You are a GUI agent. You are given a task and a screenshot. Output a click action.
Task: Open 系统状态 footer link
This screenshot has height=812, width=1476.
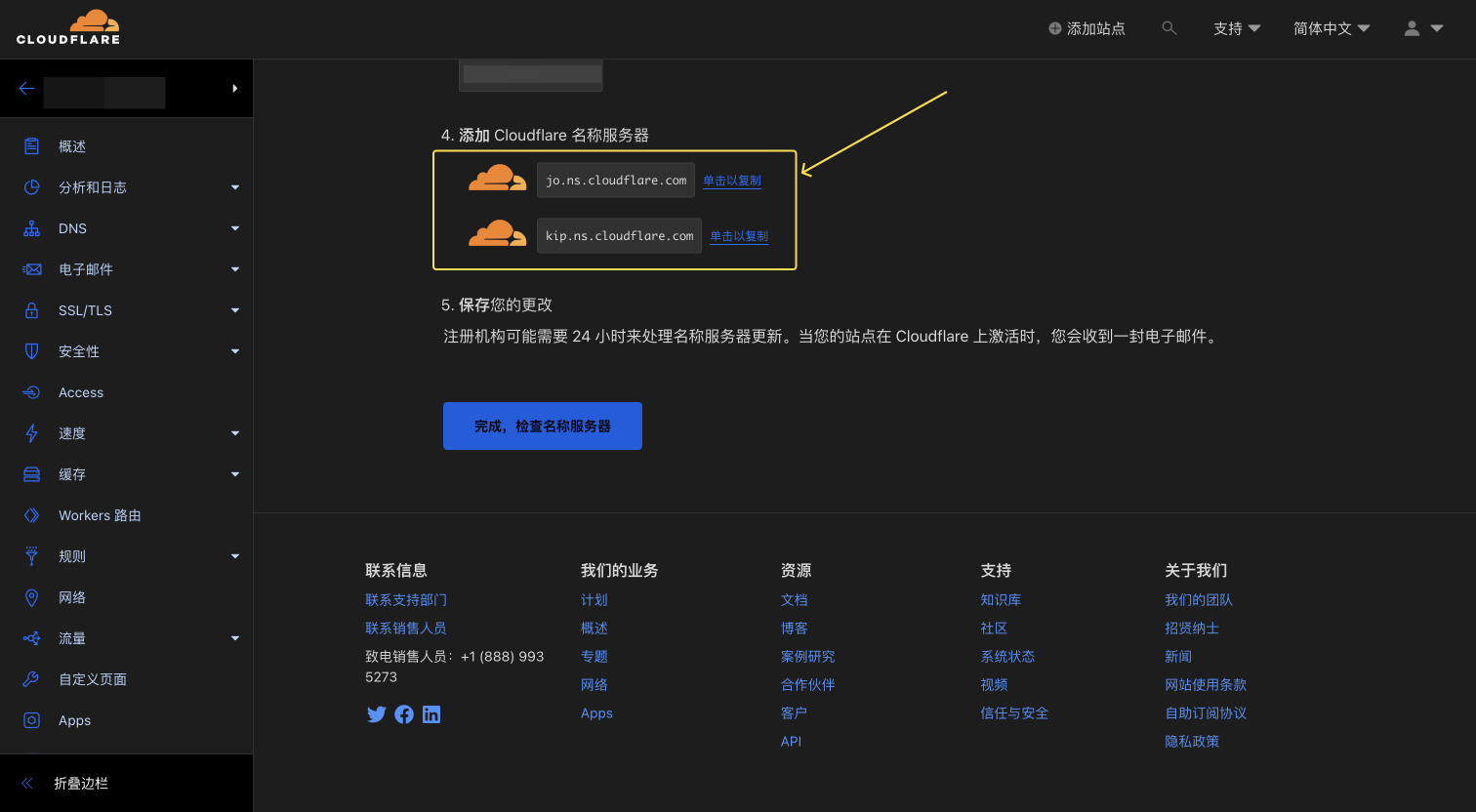[1007, 657]
